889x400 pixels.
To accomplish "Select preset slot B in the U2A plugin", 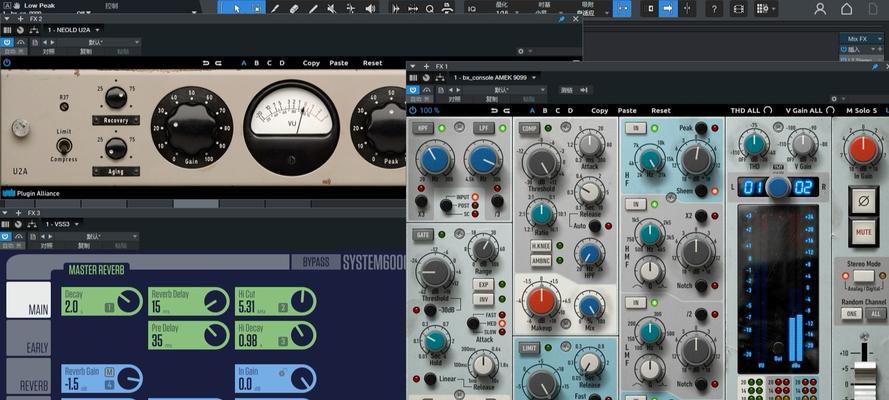I will (256, 63).
